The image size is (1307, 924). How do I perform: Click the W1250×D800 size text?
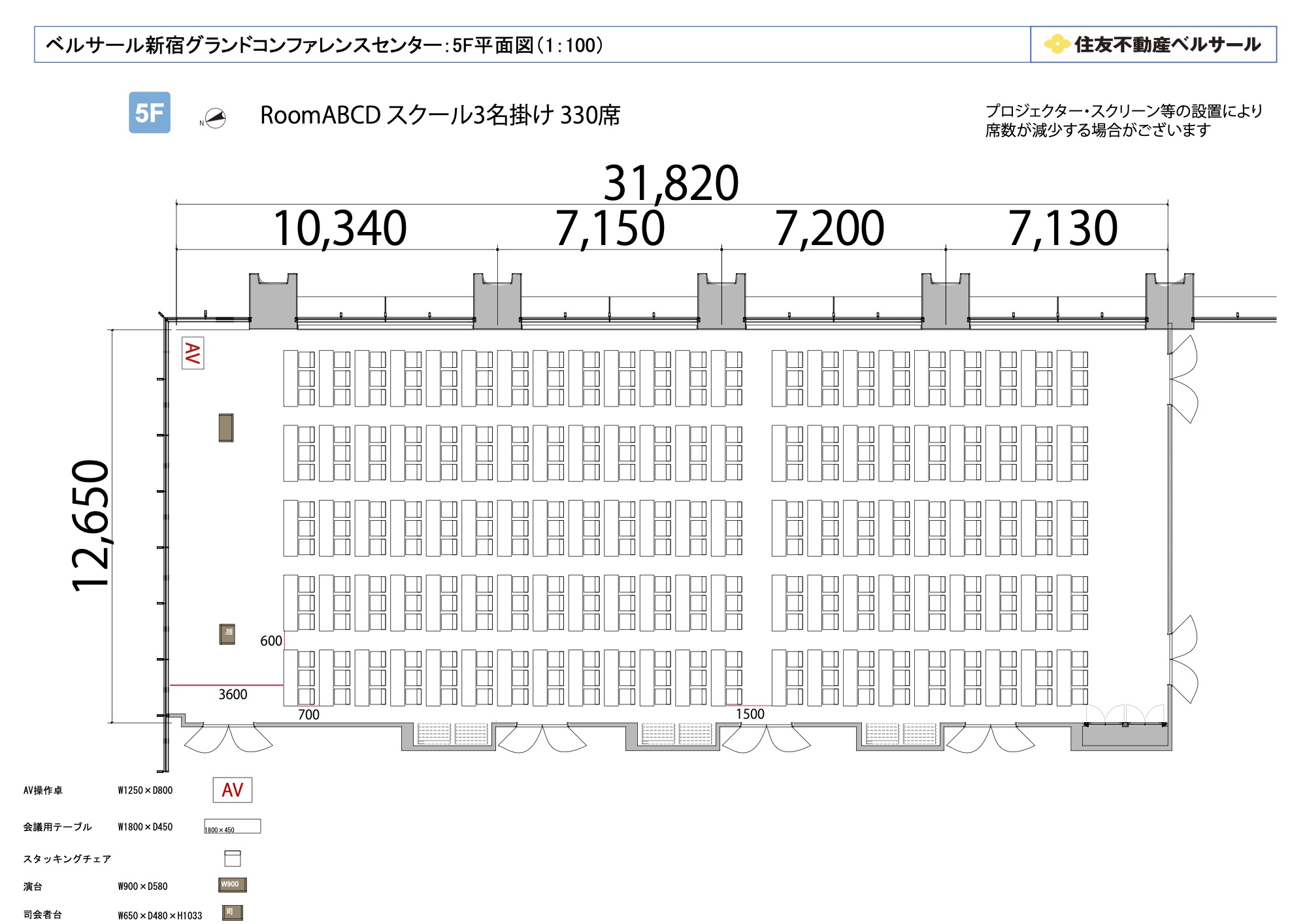tap(145, 790)
